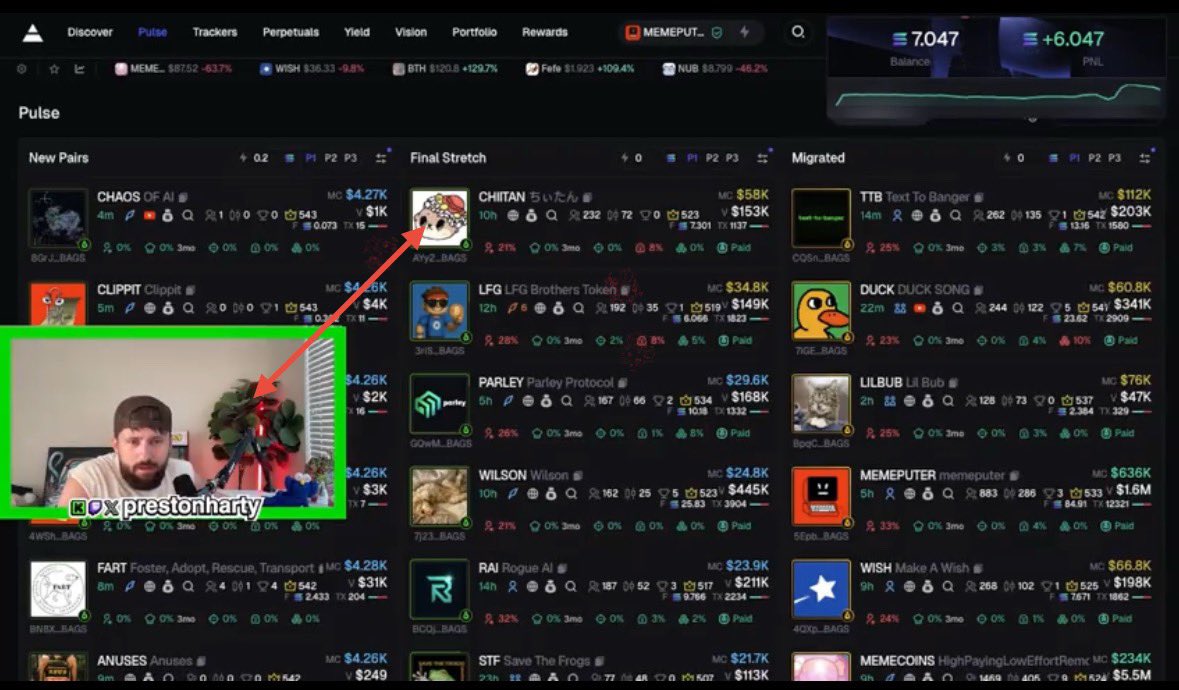Click the Axiom triangle logo
This screenshot has width=1179, height=690.
(32, 32)
